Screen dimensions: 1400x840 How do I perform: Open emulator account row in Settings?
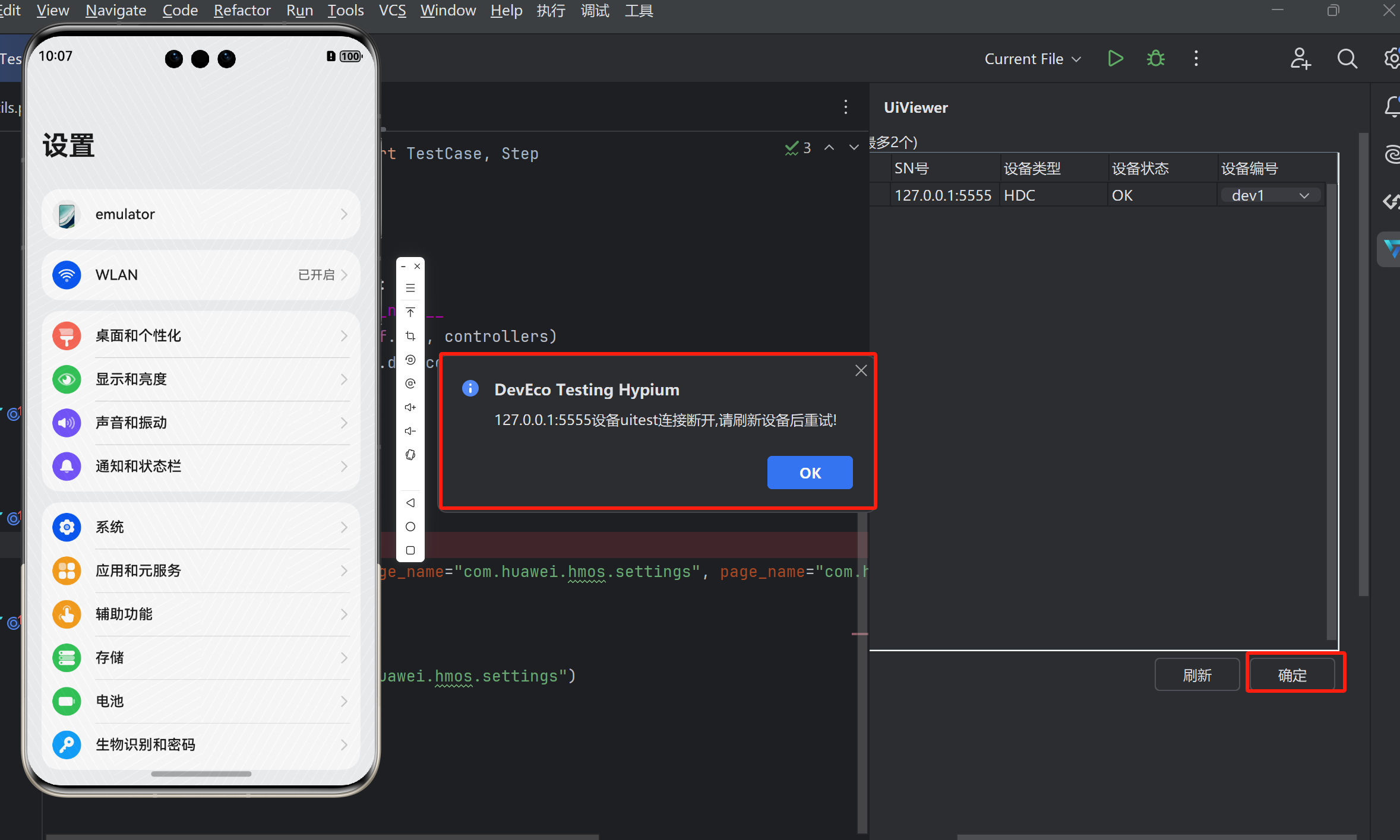201,214
